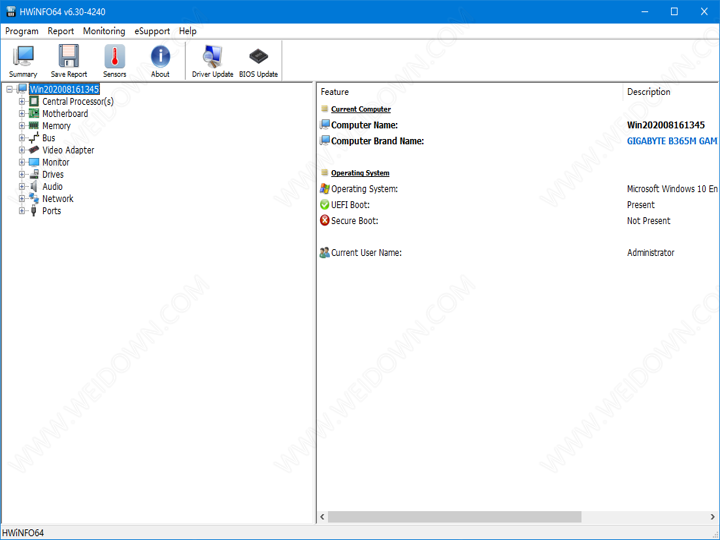
Task: Click the 'Microsoft Windows 10' description value
Action: pyautogui.click(x=672, y=189)
